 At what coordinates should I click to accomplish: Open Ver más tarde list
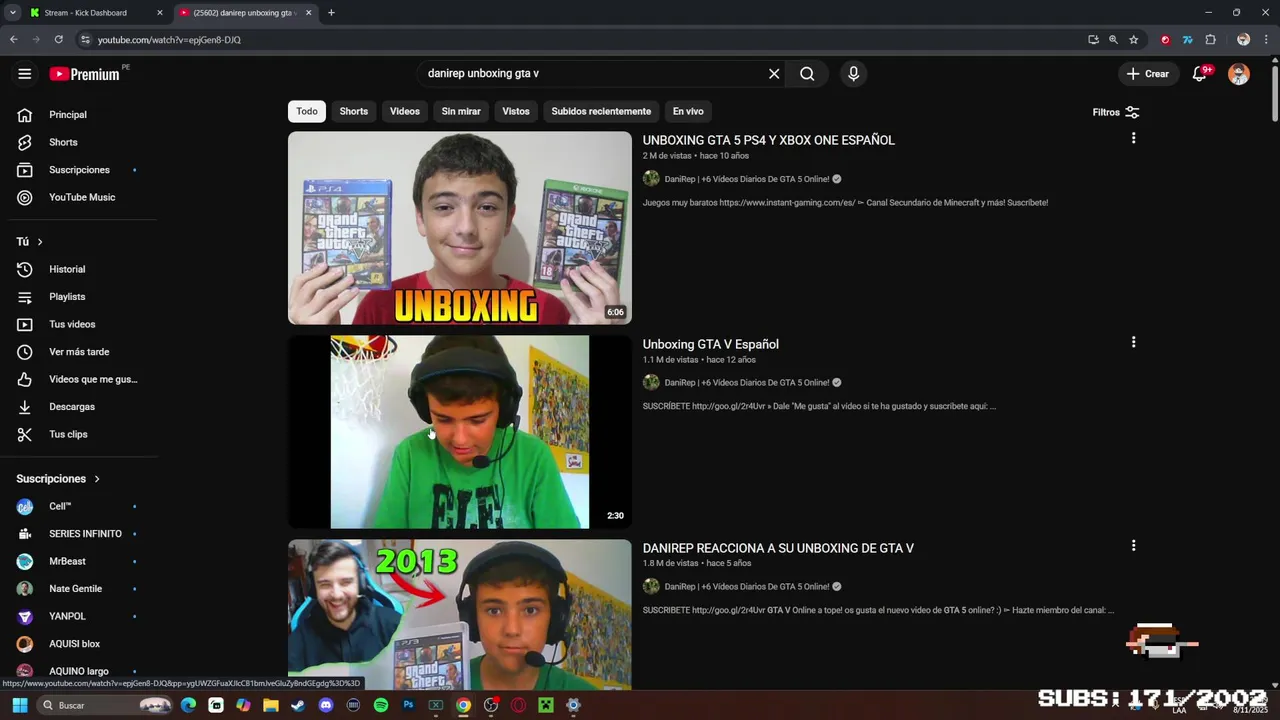coord(78,352)
